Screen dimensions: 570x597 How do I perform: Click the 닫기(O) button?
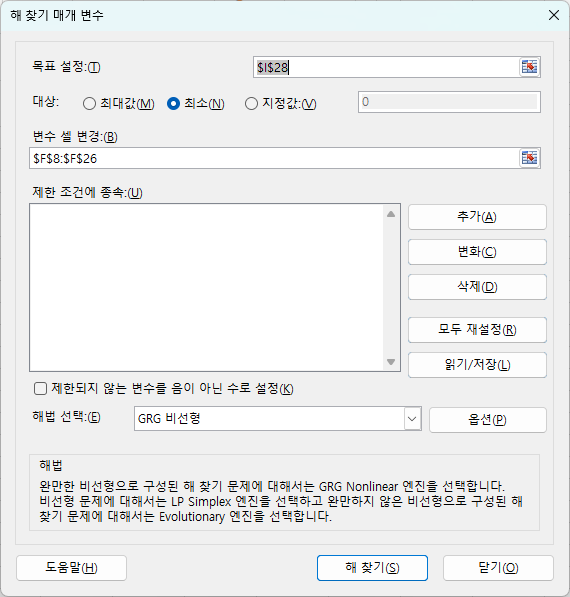click(498, 568)
